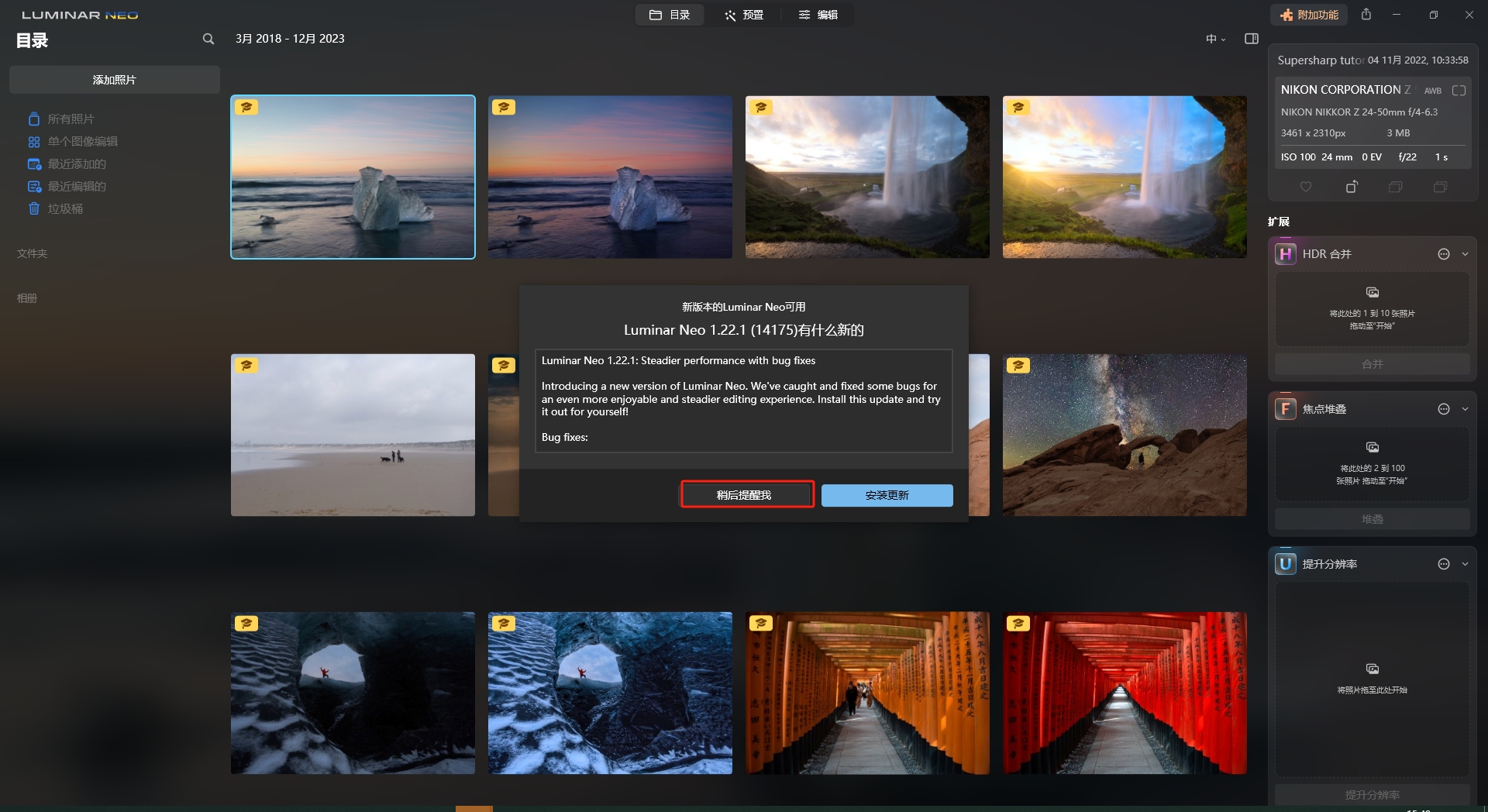
Task: Select the first waterfall cave thumbnail
Action: [867, 177]
